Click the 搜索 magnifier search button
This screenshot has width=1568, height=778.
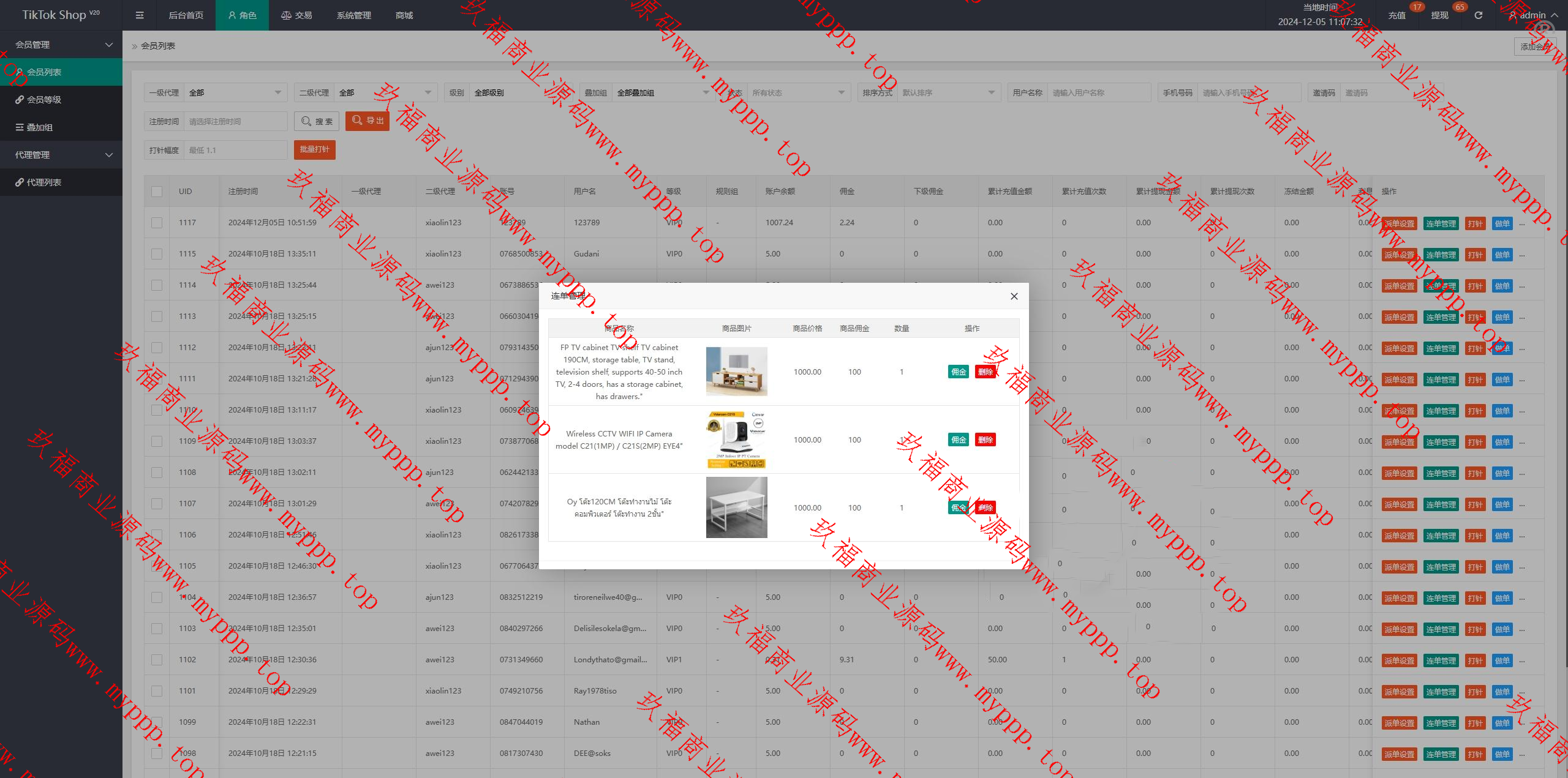tap(317, 121)
